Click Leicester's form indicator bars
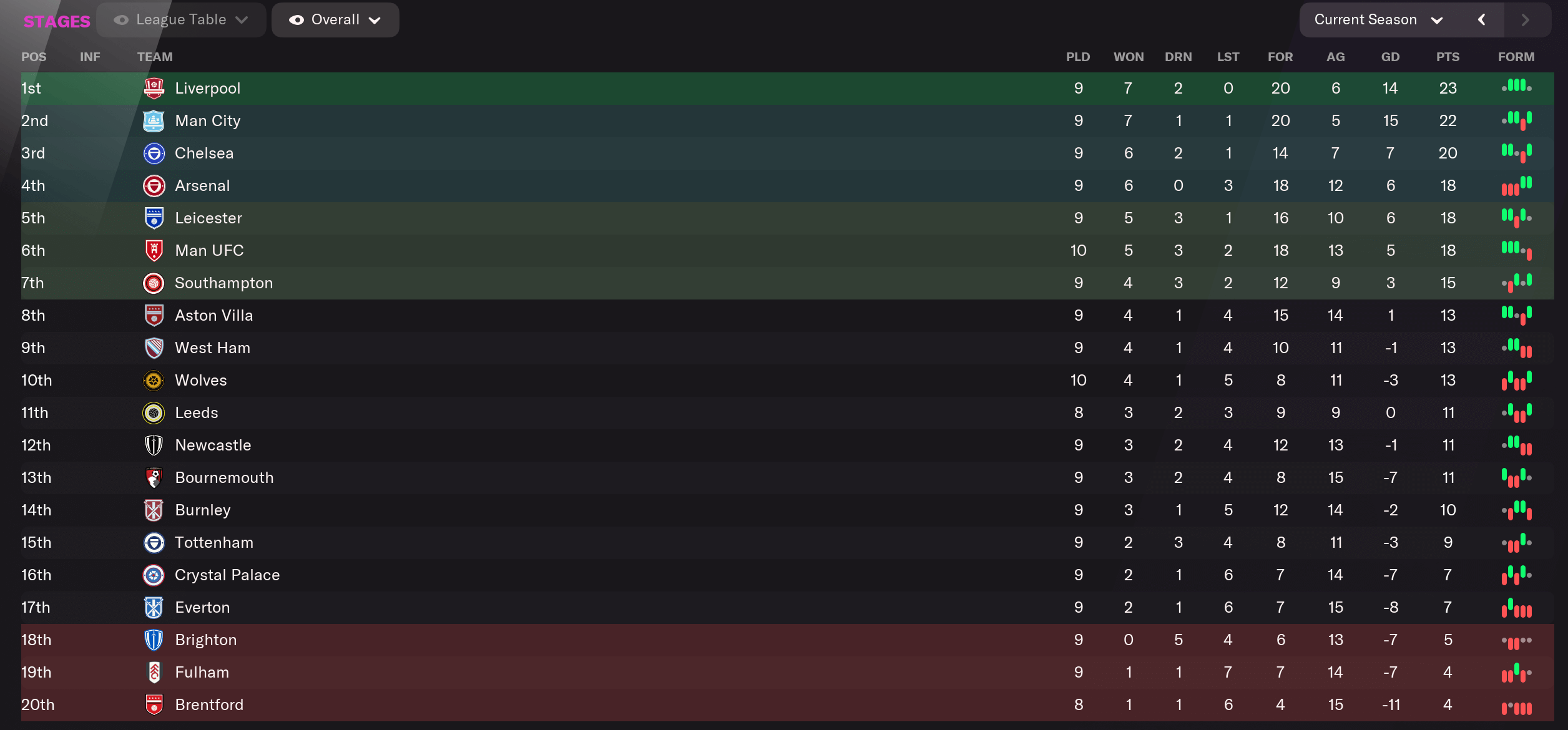 [x=1517, y=217]
